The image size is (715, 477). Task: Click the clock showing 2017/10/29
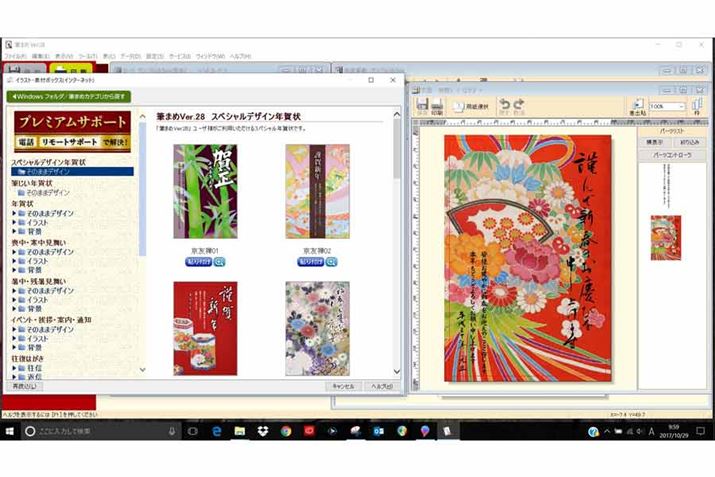674,431
